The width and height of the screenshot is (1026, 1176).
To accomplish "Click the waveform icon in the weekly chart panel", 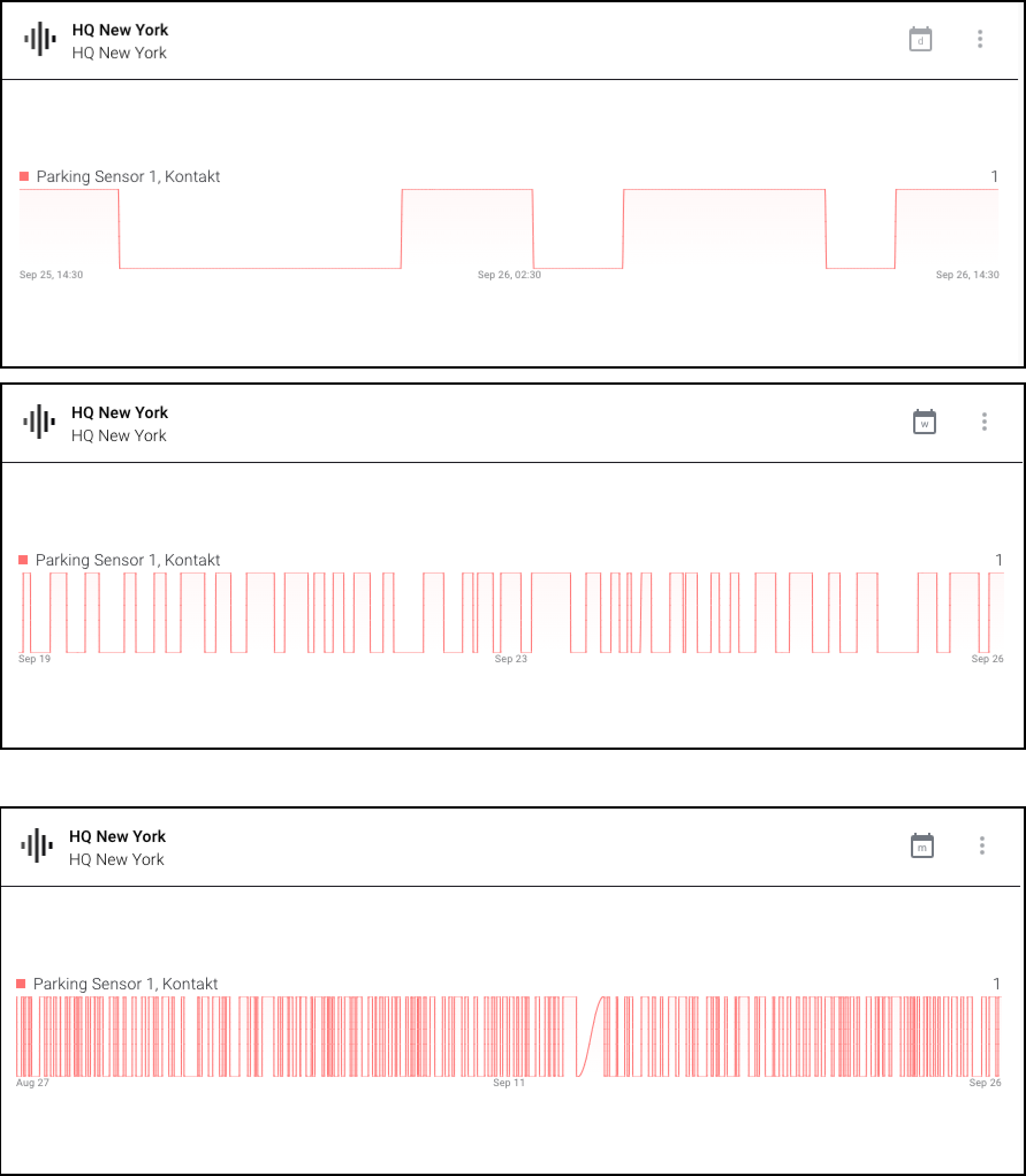I will point(39,422).
